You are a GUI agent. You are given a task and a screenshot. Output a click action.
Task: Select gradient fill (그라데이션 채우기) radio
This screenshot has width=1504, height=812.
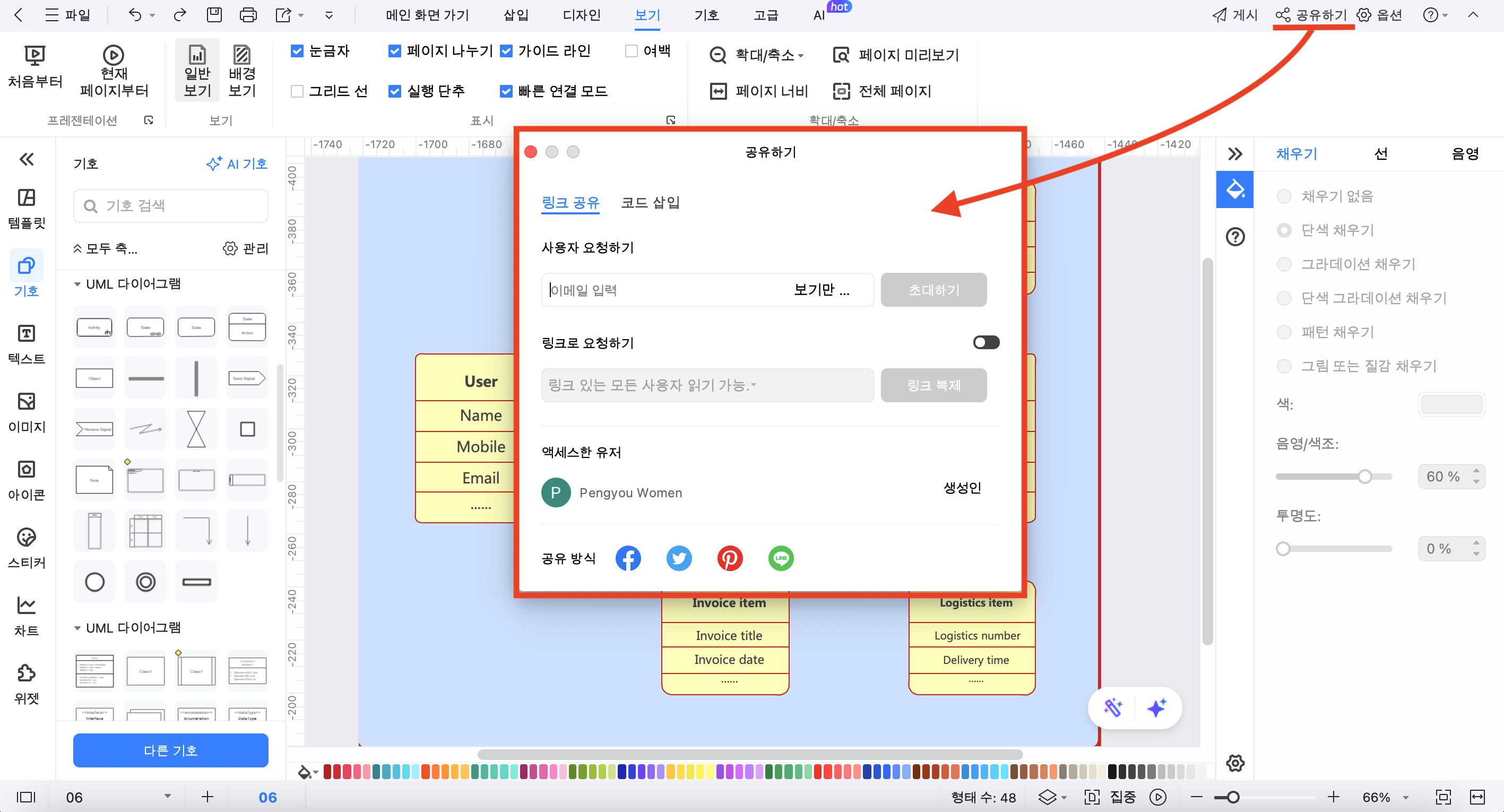[1284, 264]
